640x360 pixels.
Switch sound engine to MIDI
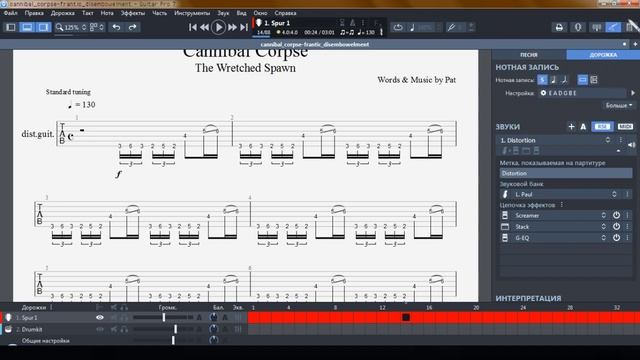click(625, 127)
